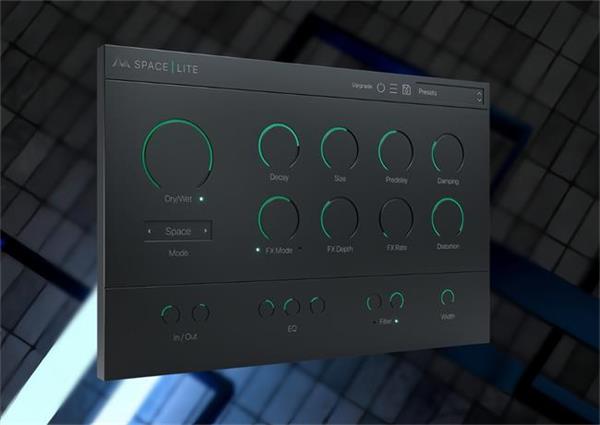Click the Width knob
Image resolution: width=600 pixels, height=425 pixels.
click(x=447, y=297)
